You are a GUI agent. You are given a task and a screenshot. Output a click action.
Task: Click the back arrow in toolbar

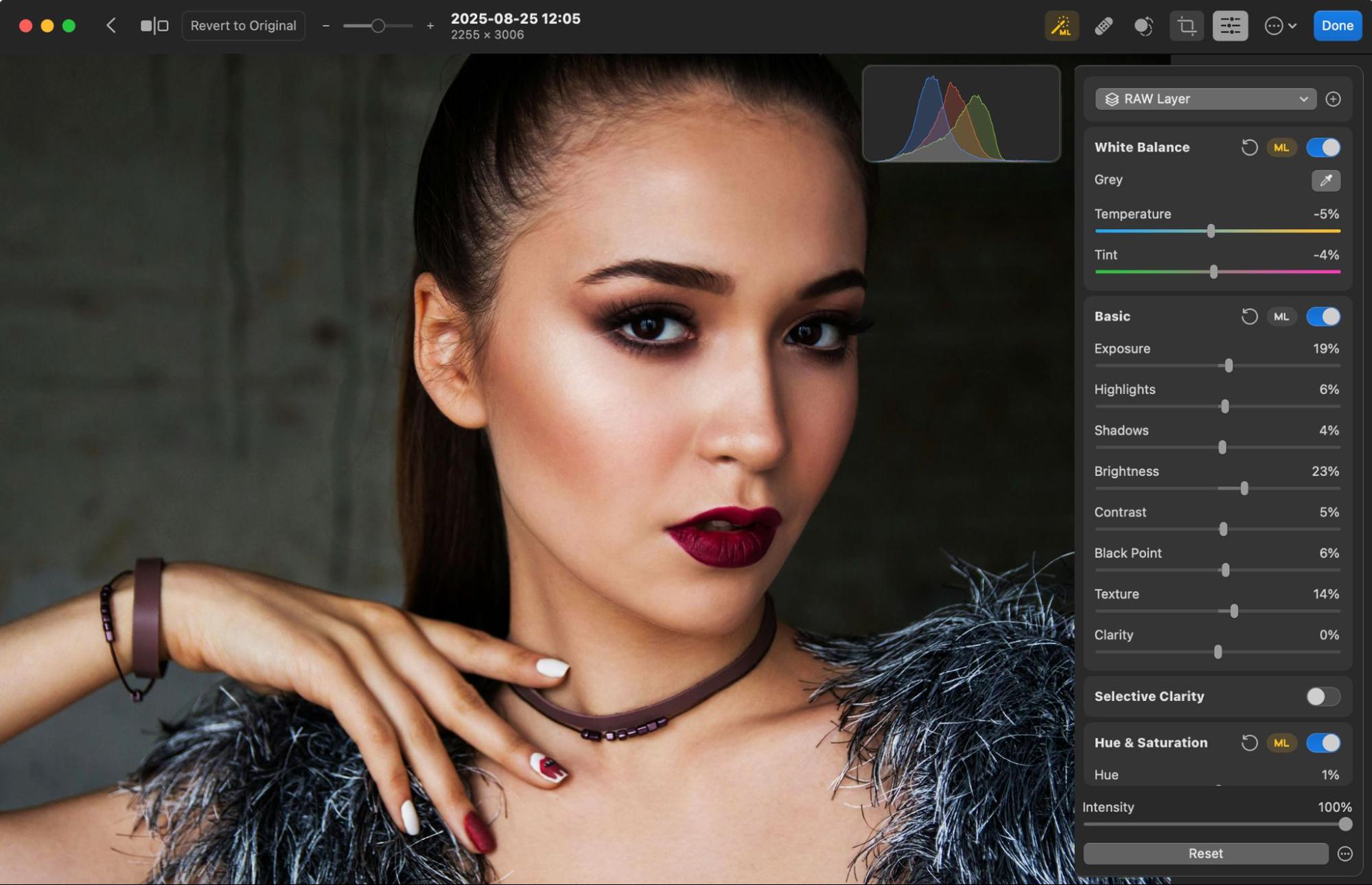pyautogui.click(x=111, y=26)
